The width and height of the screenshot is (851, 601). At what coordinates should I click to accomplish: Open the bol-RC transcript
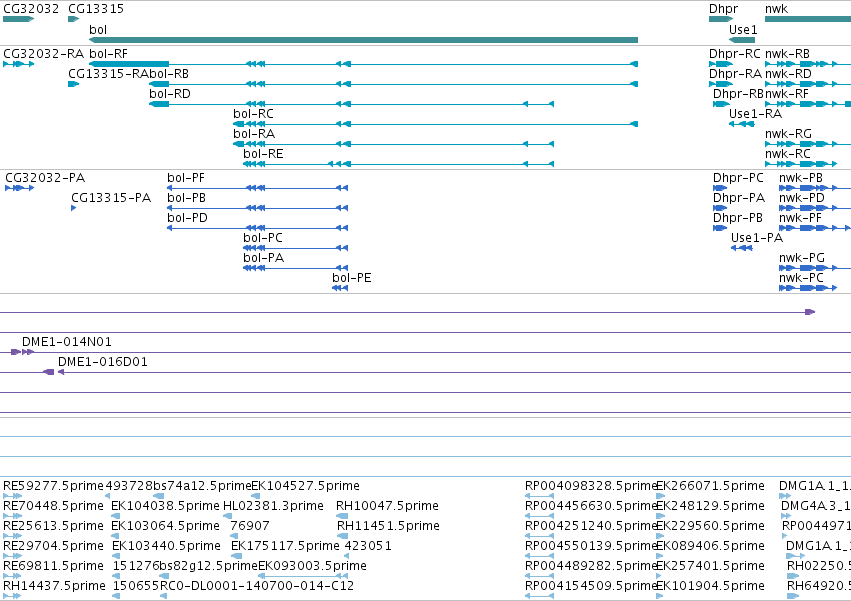[x=253, y=114]
